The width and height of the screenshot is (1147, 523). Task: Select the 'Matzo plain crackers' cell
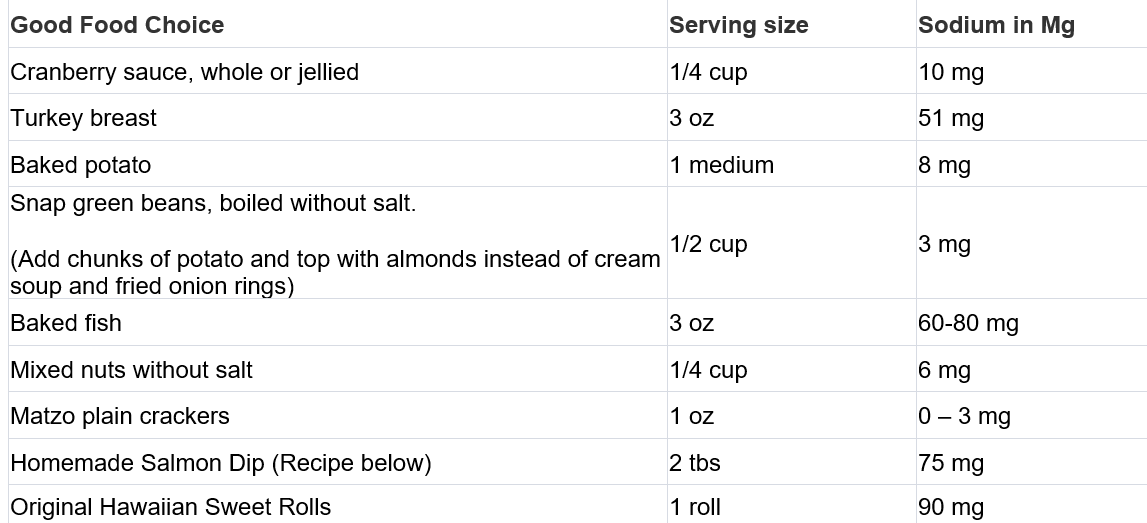[x=120, y=415]
